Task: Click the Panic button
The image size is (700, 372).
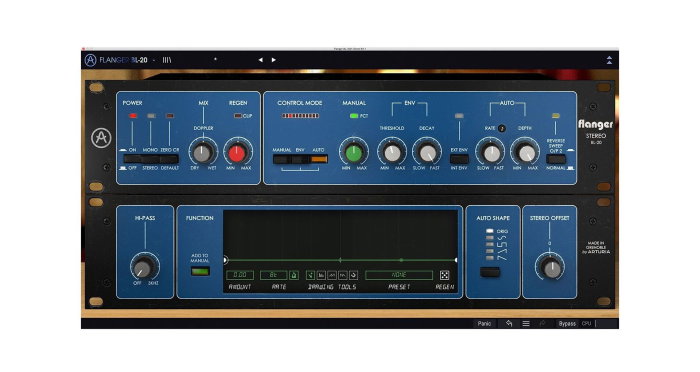Action: 484,323
